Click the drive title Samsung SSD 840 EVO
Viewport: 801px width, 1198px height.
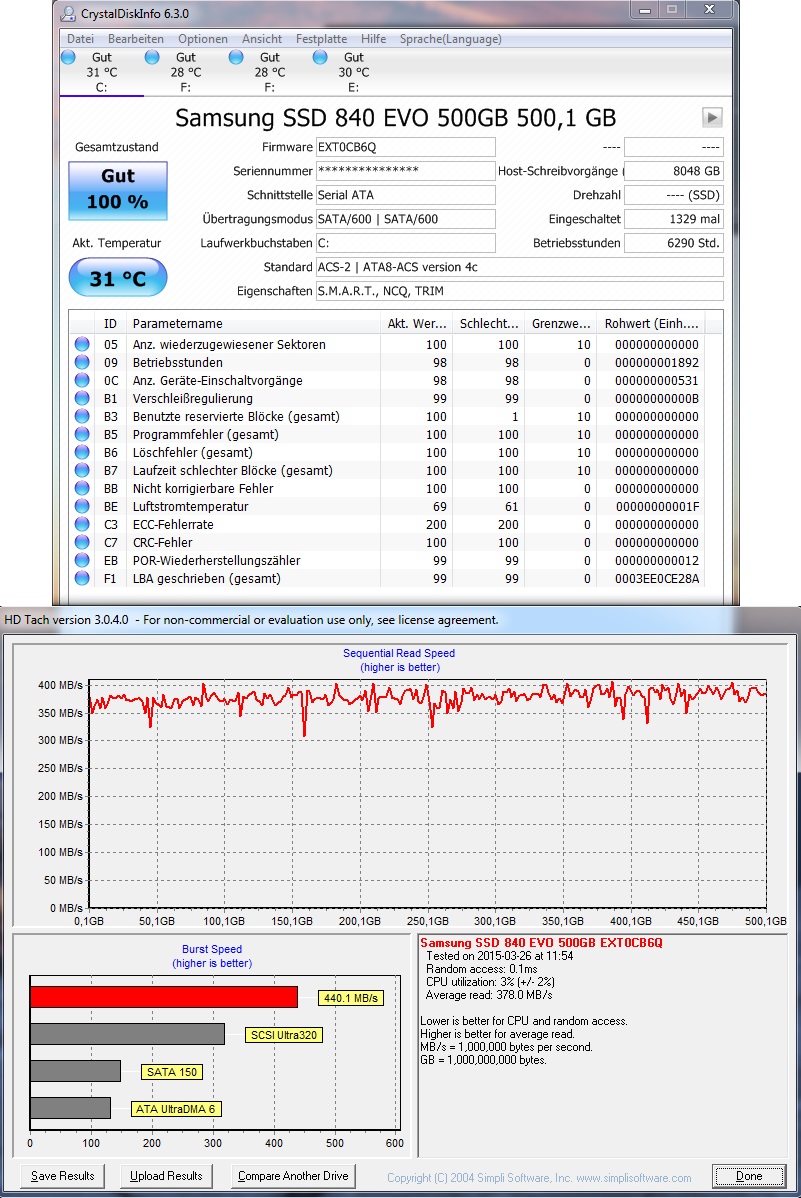(395, 118)
